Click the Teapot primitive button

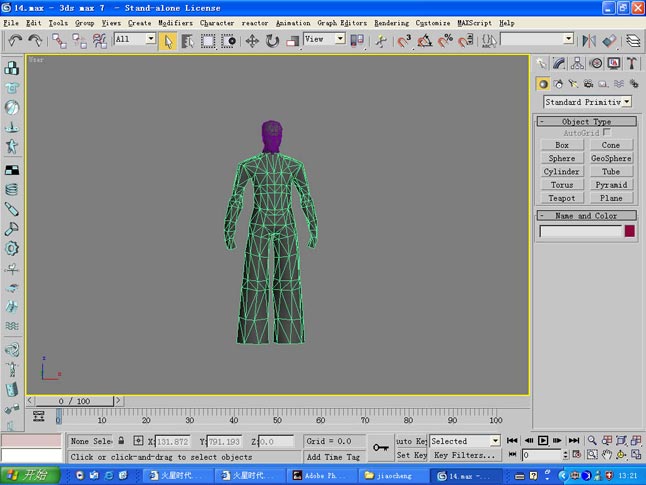(562, 198)
